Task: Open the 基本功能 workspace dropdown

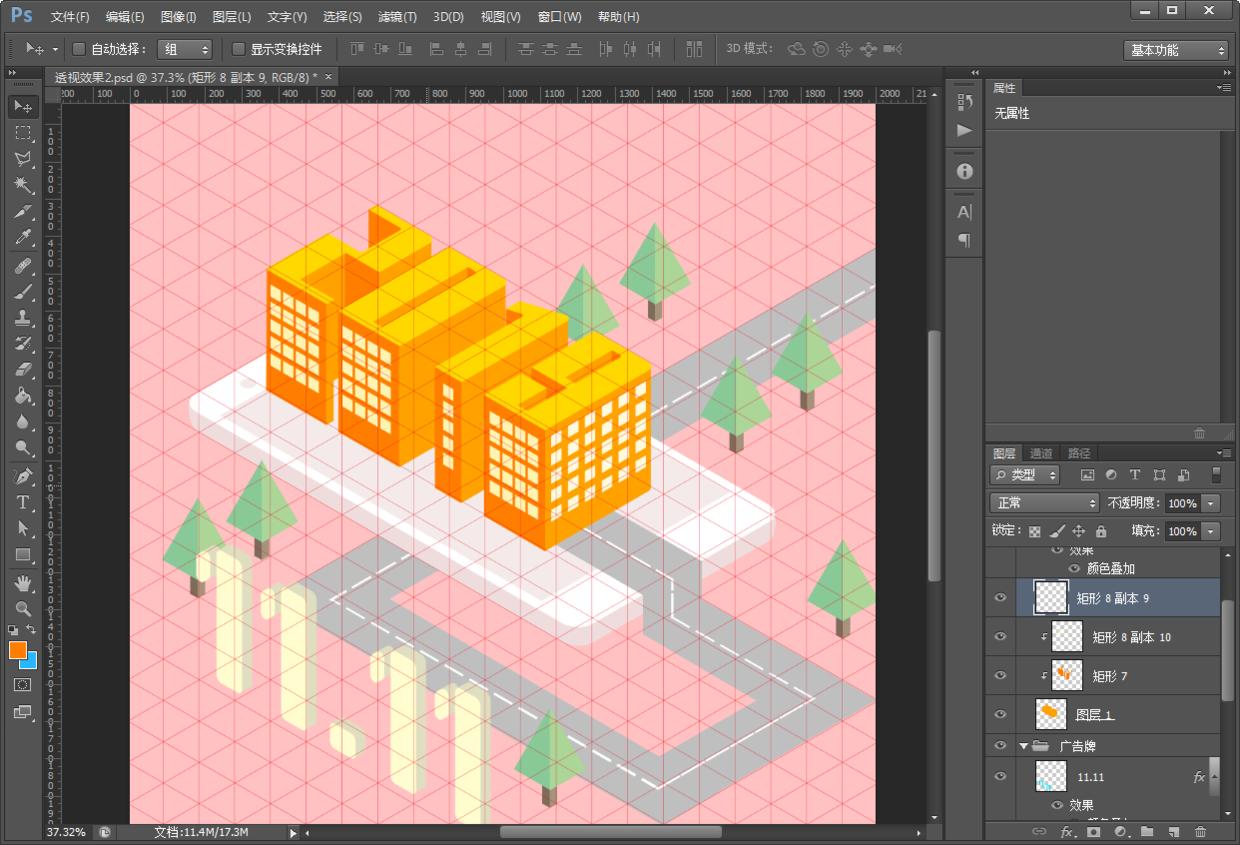Action: (1175, 50)
